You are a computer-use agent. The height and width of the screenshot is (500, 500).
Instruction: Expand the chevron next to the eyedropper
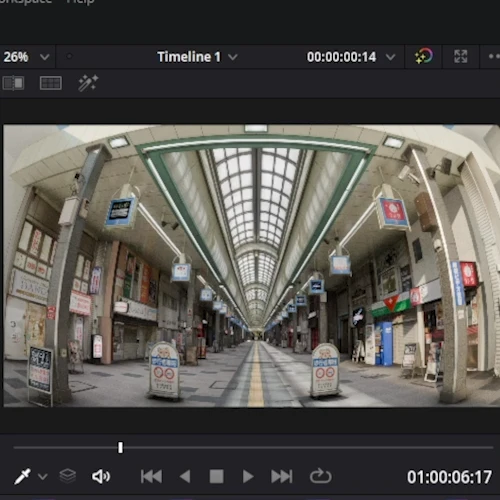43,477
